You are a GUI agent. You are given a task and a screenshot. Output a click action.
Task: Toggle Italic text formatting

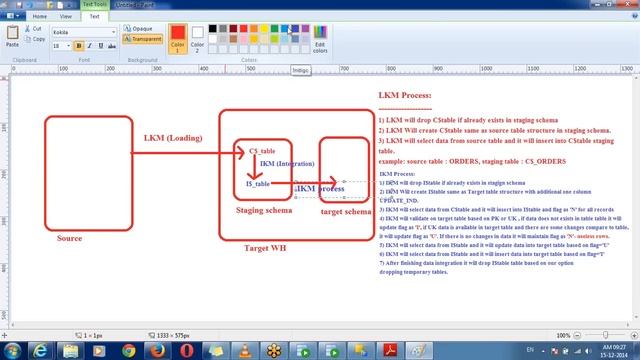click(x=90, y=46)
